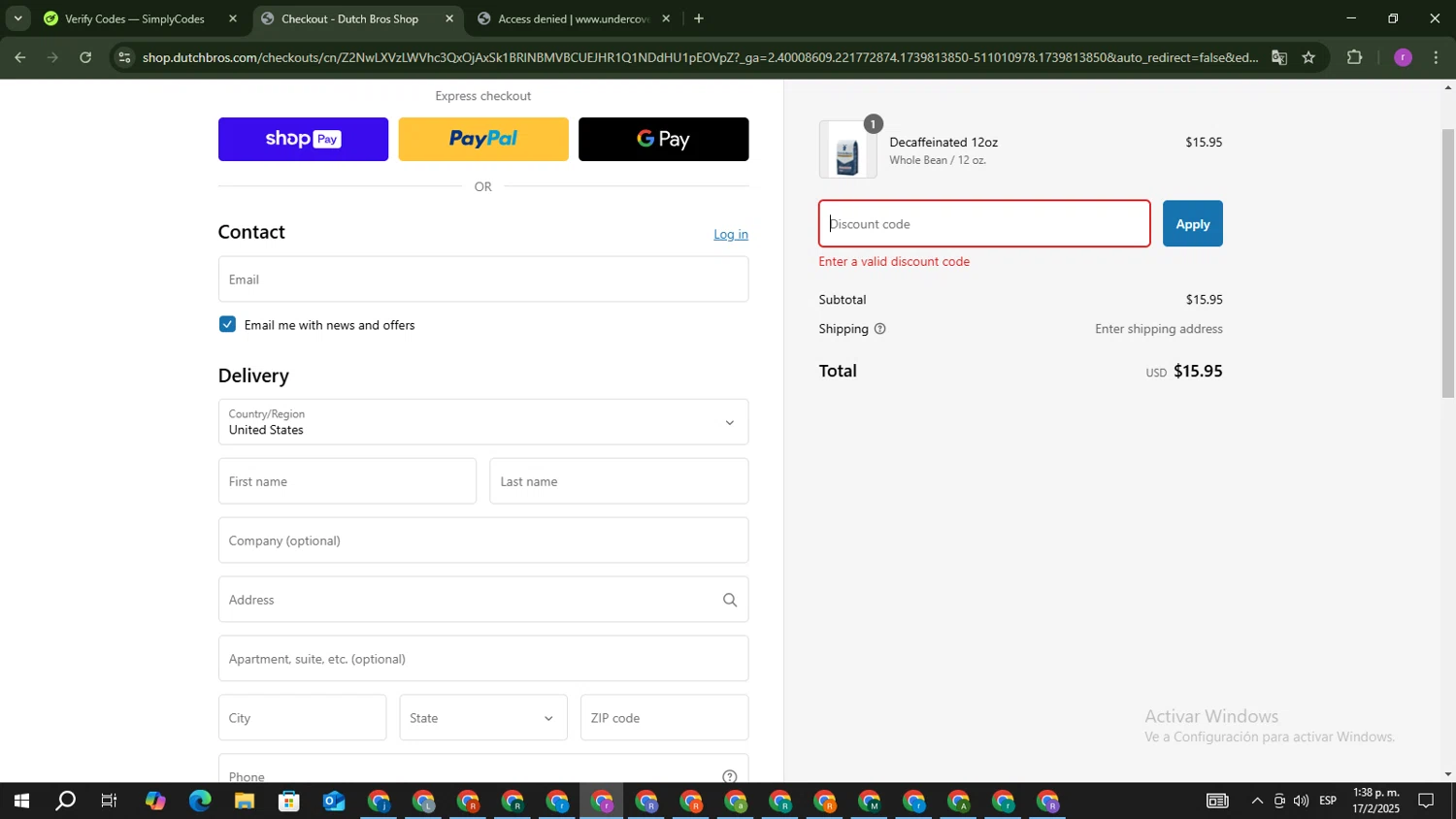
Task: Uncheck Email me with news and offers
Action: tap(227, 324)
